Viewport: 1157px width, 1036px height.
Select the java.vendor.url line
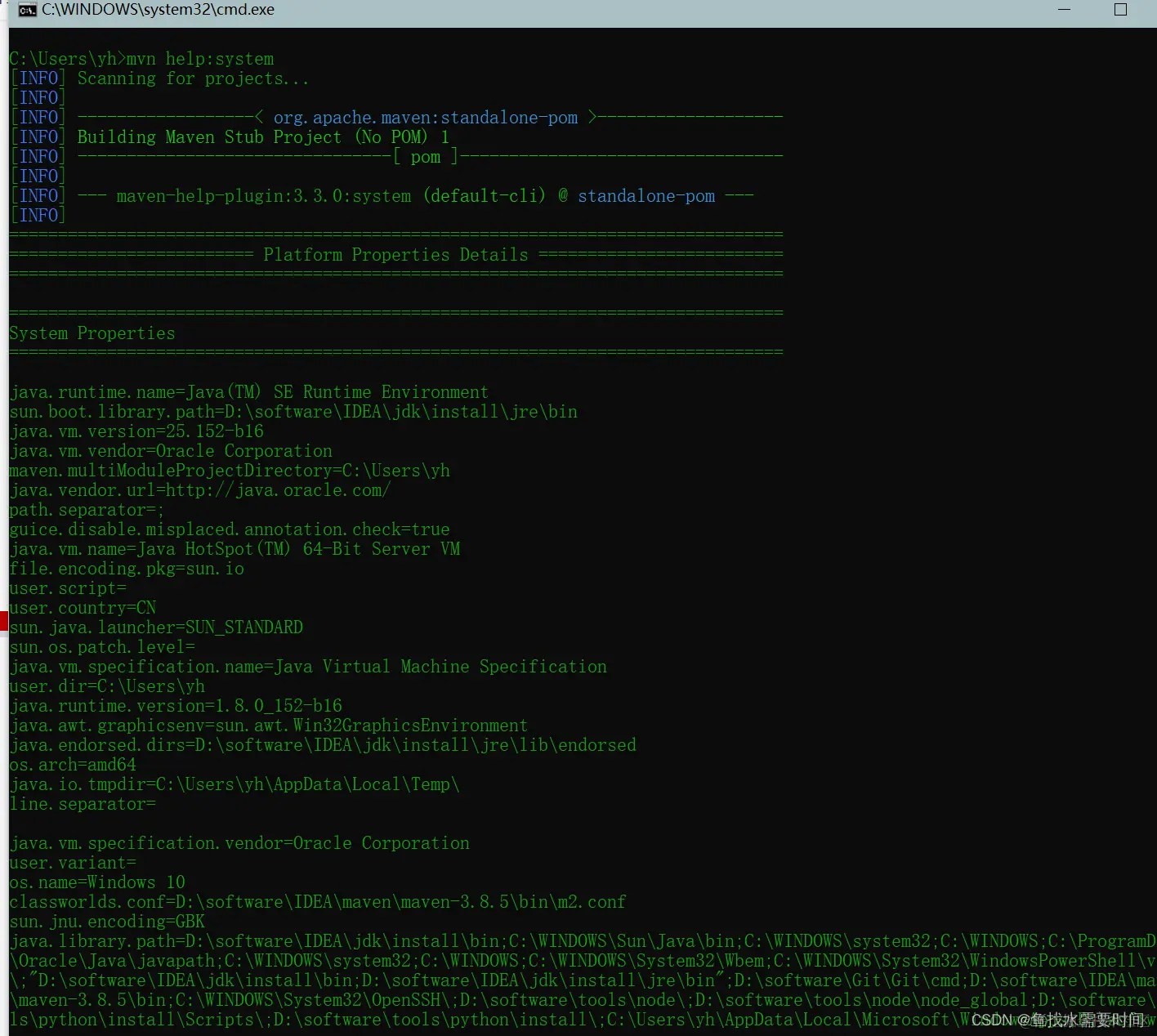(200, 490)
